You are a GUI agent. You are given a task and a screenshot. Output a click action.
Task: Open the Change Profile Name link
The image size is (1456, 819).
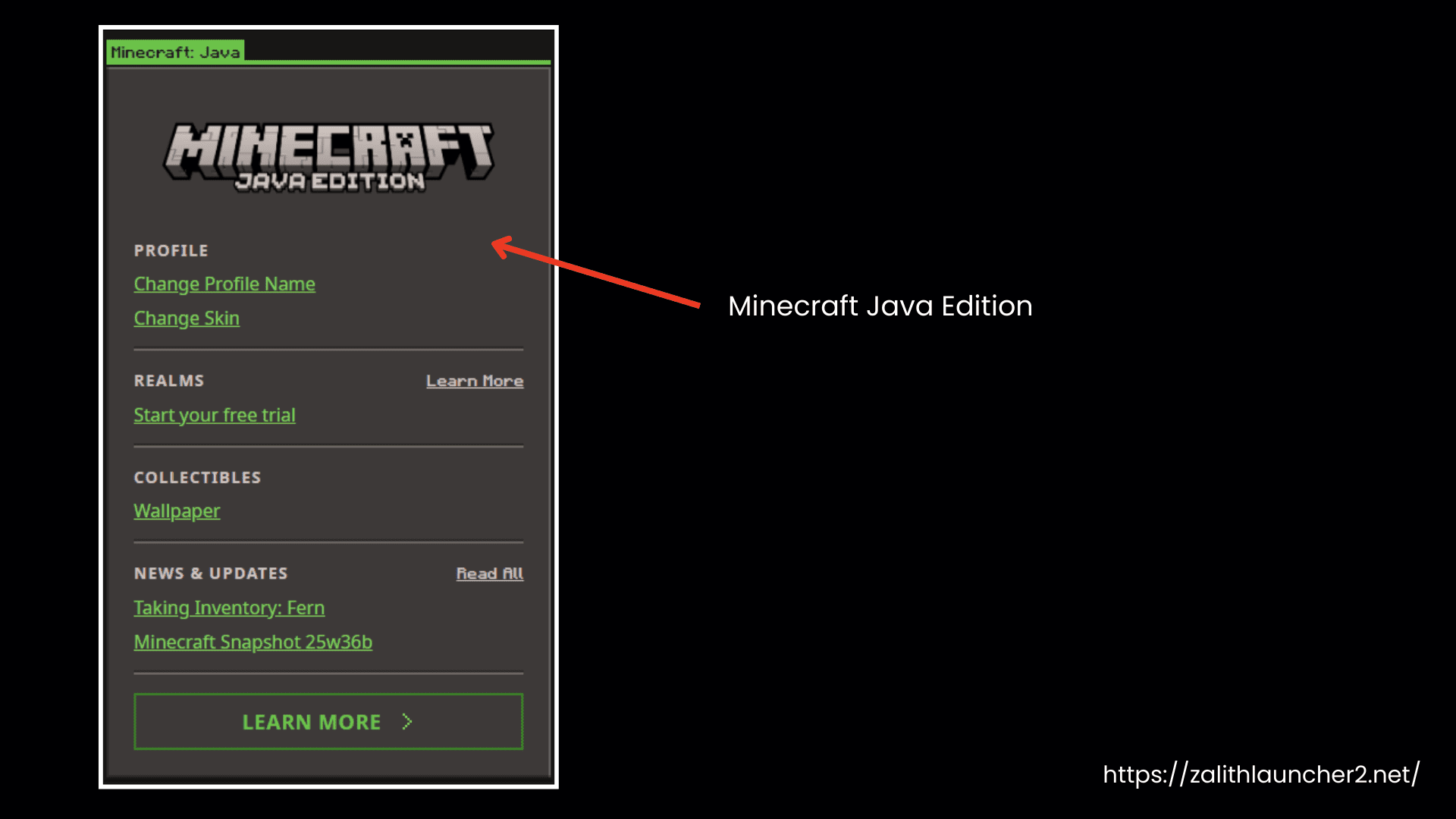[224, 284]
